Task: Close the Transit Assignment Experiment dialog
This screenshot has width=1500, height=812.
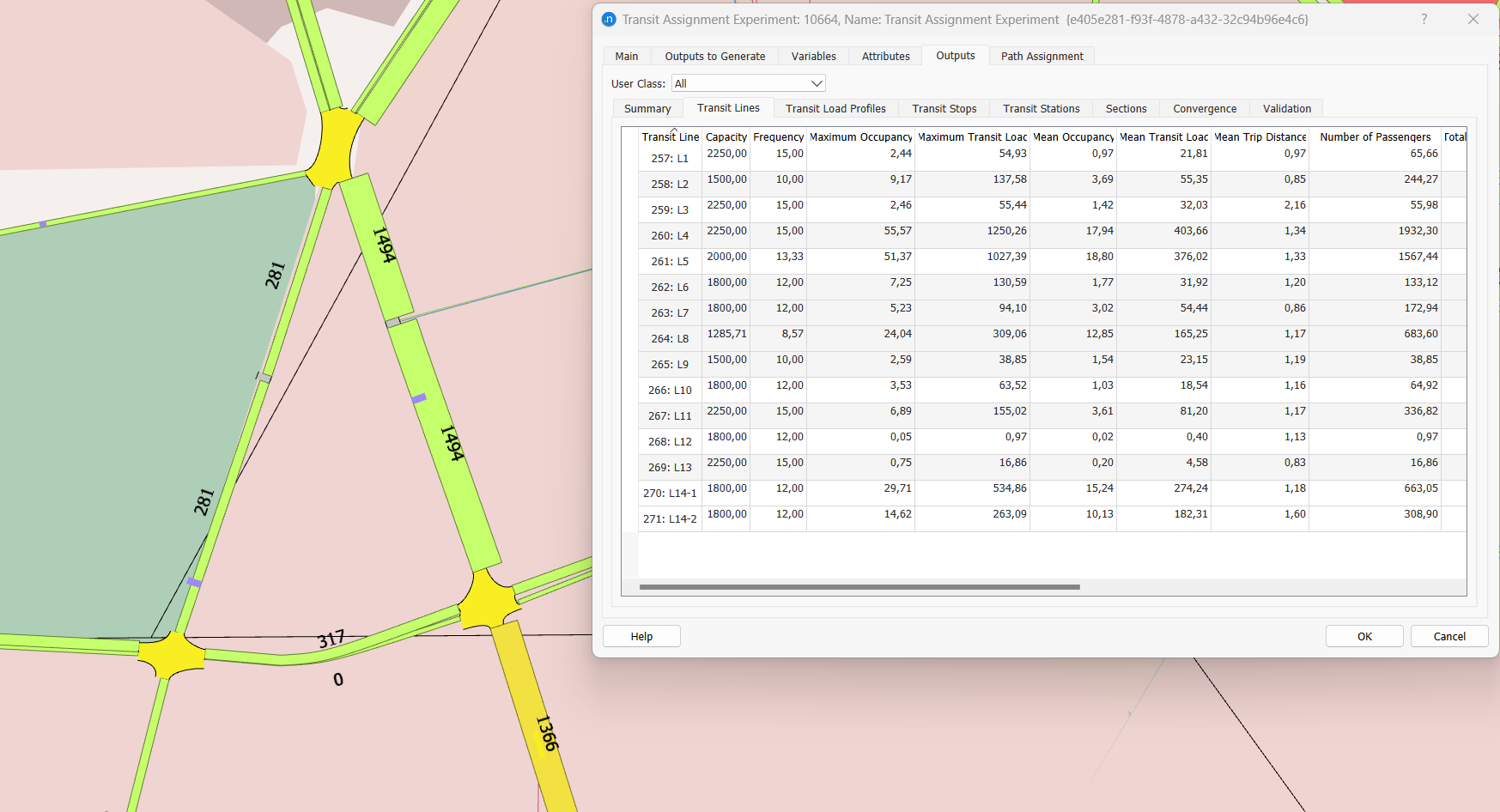Action: click(1473, 19)
